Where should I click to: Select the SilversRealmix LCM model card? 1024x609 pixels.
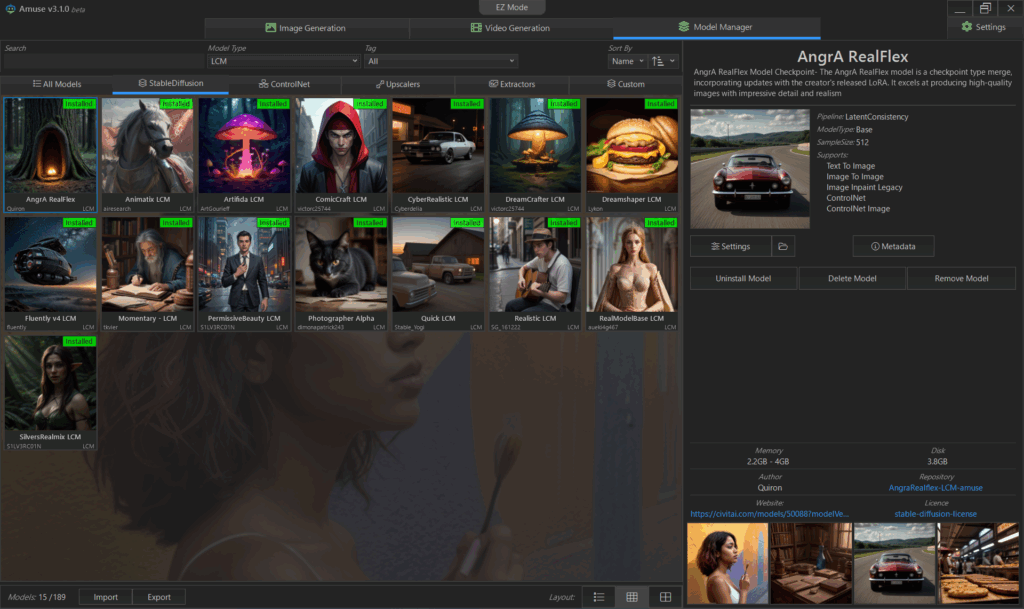(x=50, y=393)
